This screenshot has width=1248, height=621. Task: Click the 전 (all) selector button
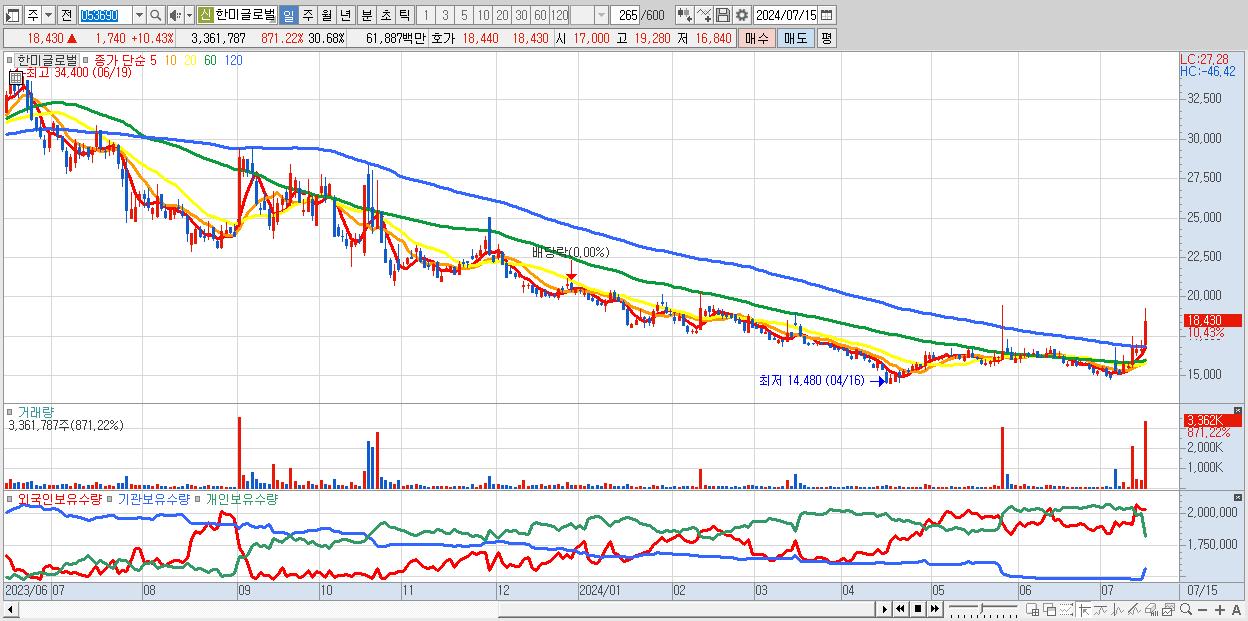point(67,15)
